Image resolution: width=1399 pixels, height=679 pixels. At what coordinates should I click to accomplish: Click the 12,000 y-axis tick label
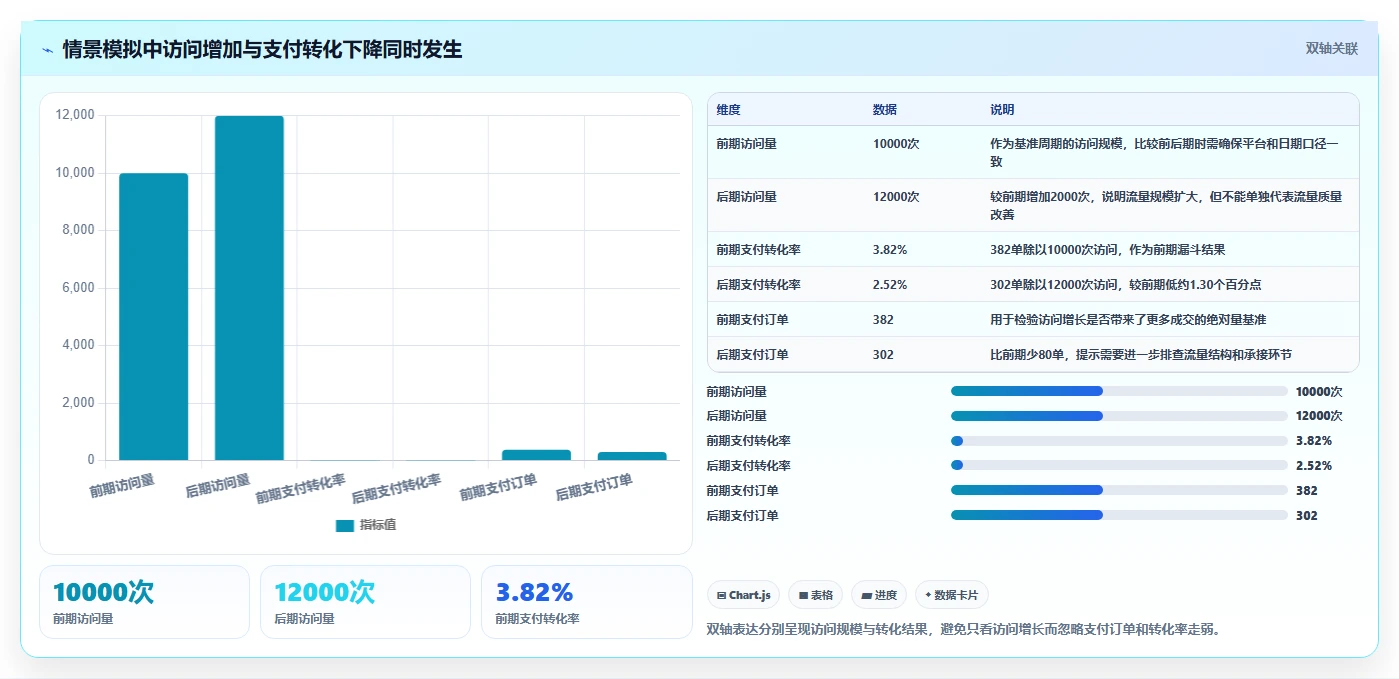tap(75, 115)
